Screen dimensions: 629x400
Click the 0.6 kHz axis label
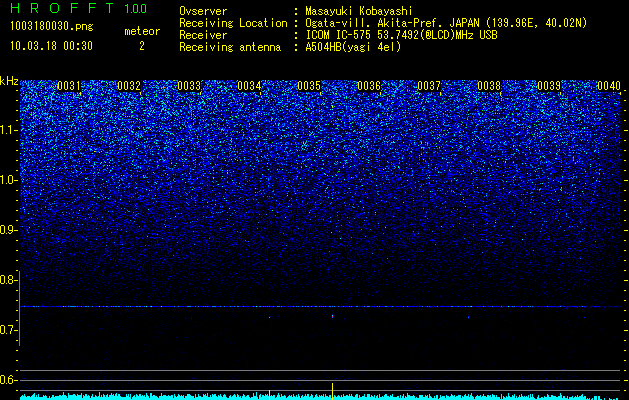(x=8, y=380)
